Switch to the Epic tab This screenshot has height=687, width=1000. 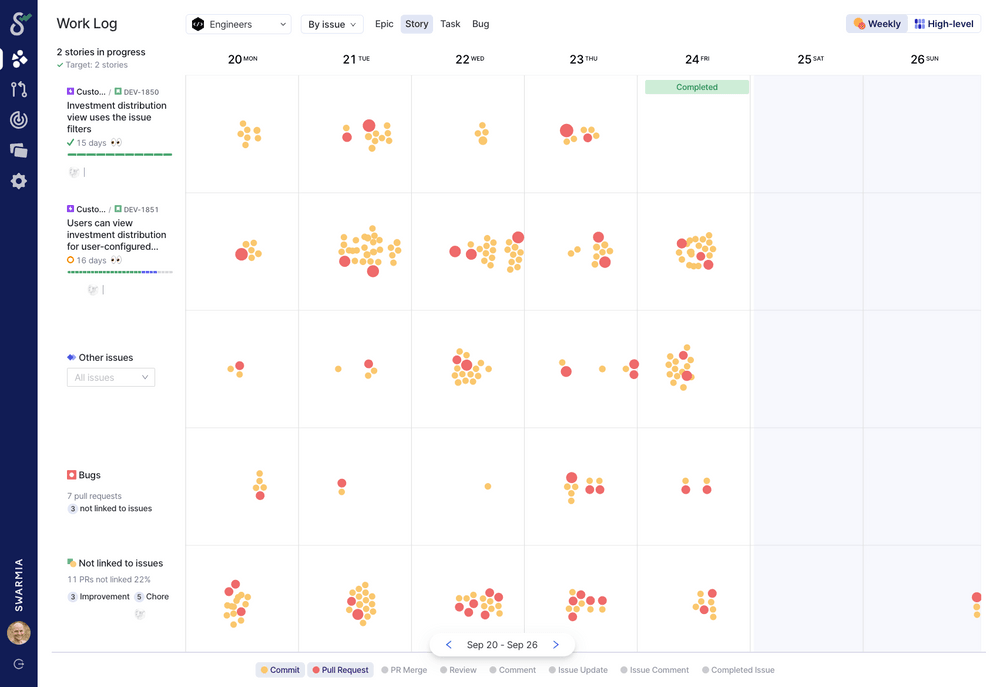coord(384,23)
